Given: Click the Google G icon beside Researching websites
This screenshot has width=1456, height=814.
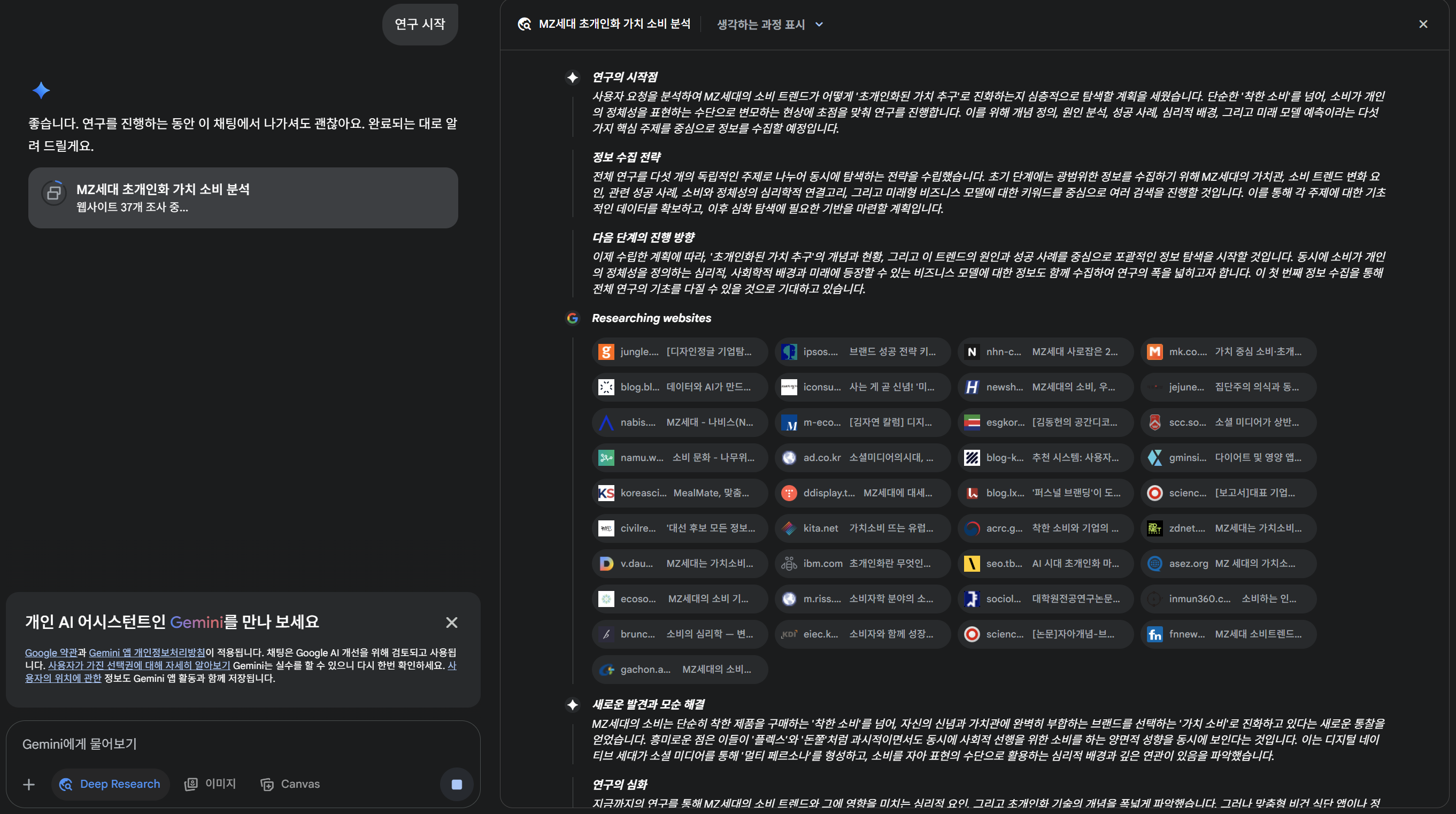Looking at the screenshot, I should pos(572,318).
